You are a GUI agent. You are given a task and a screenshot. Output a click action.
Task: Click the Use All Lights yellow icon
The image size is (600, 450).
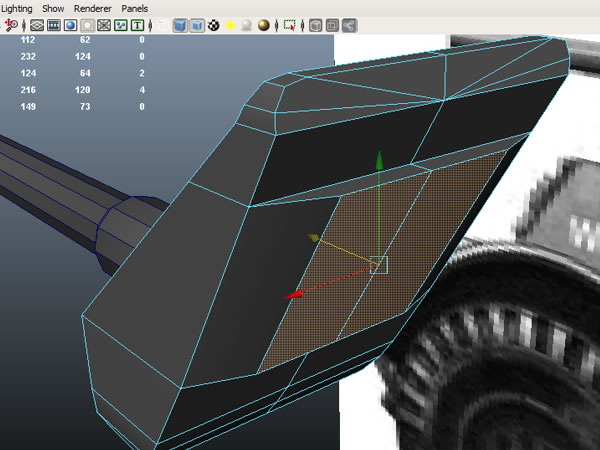point(230,25)
